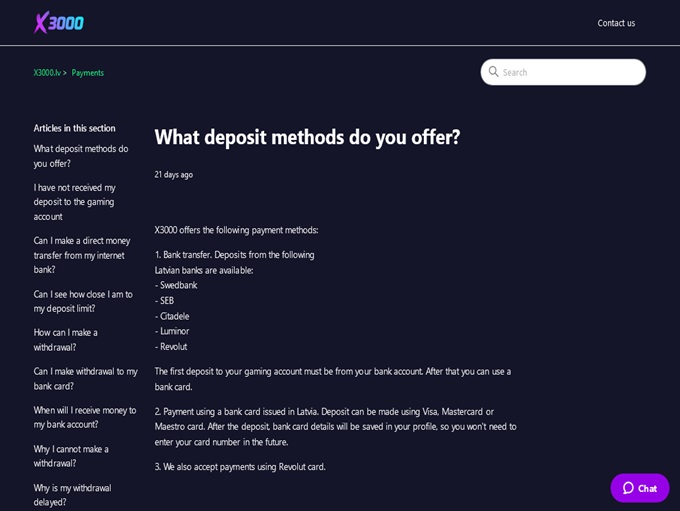Open "What deposit methods do you offer?" sidebar article
680x511 pixels.
[x=81, y=156]
